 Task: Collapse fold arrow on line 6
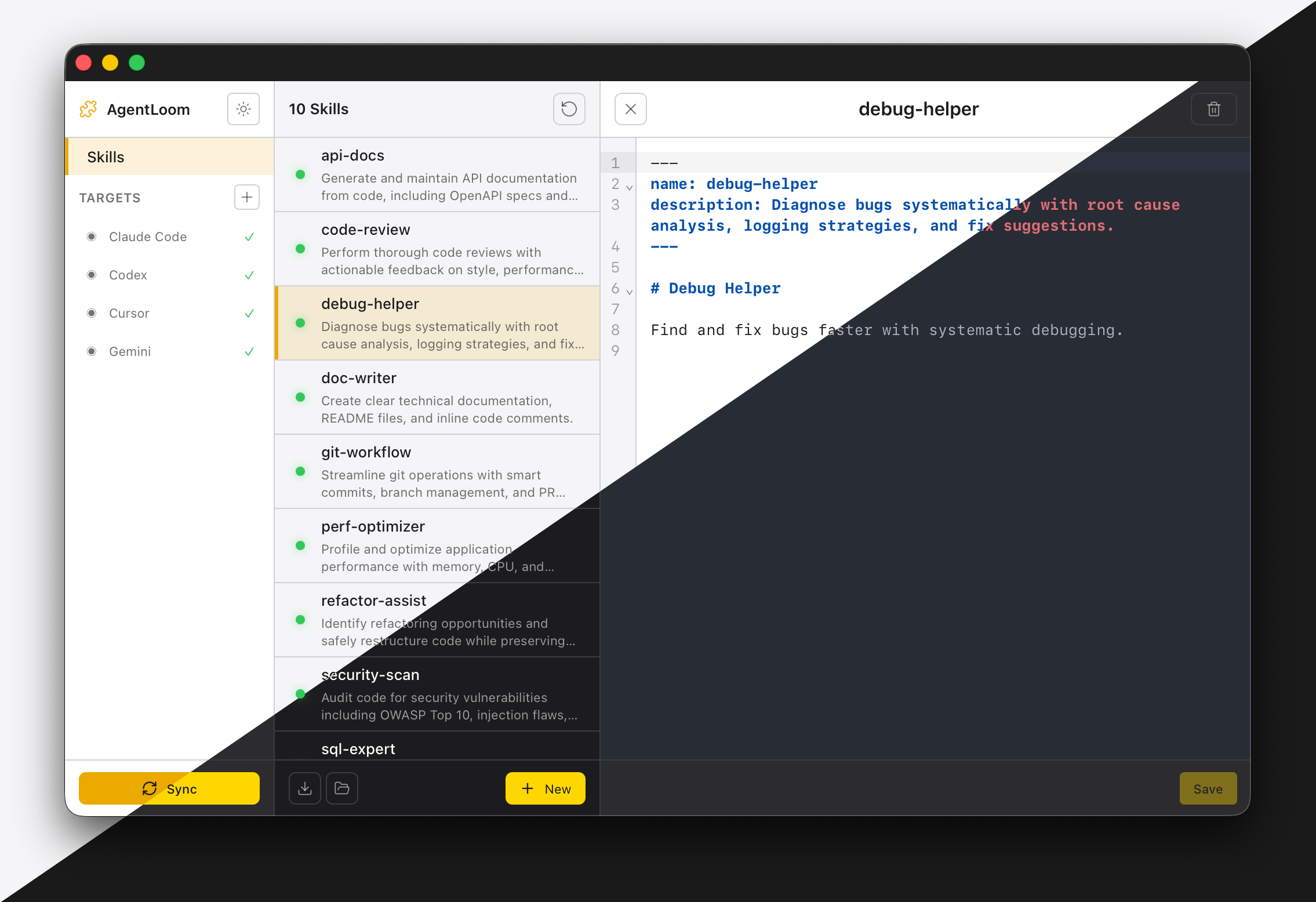629,292
